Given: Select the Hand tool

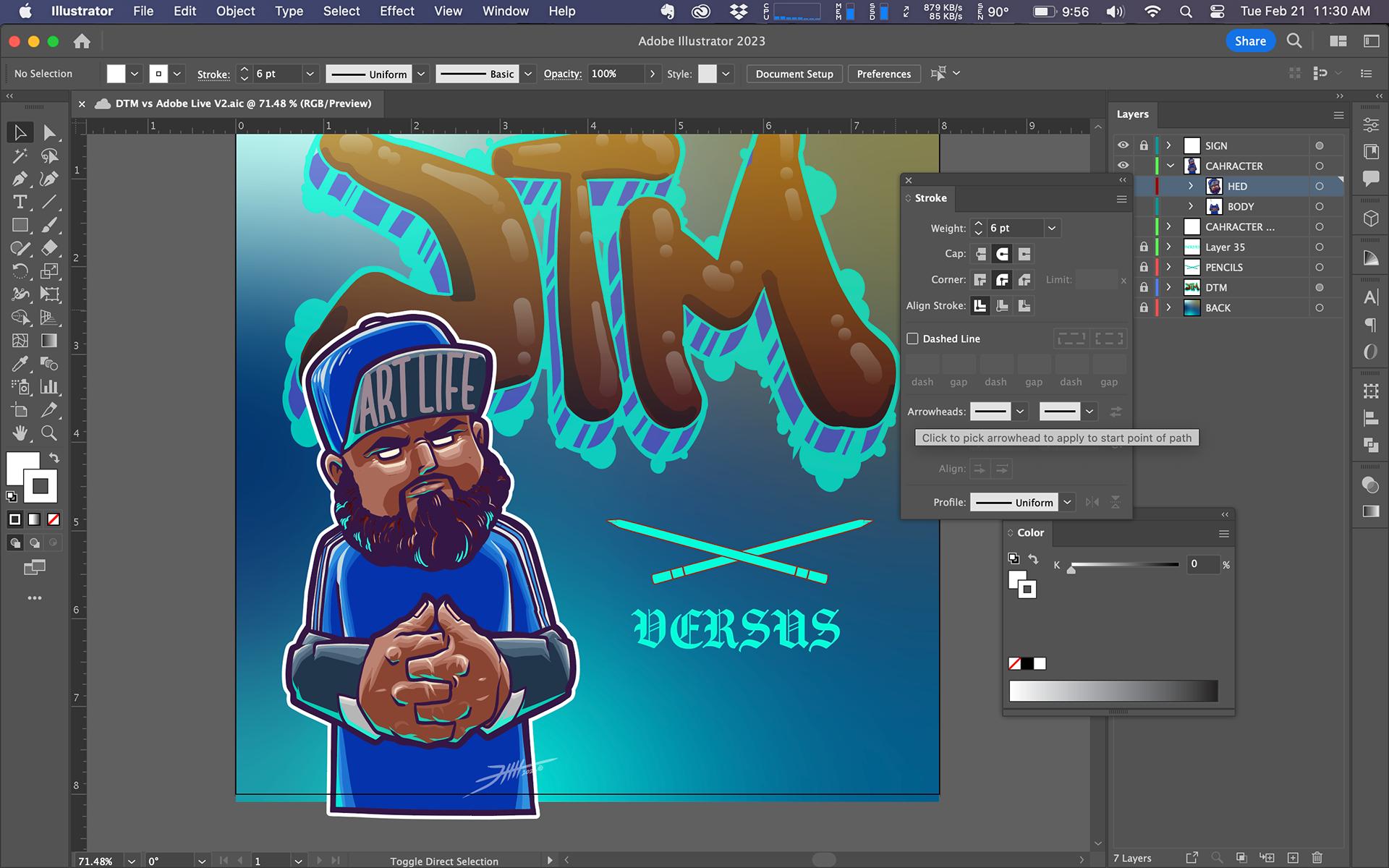Looking at the screenshot, I should pyautogui.click(x=20, y=433).
